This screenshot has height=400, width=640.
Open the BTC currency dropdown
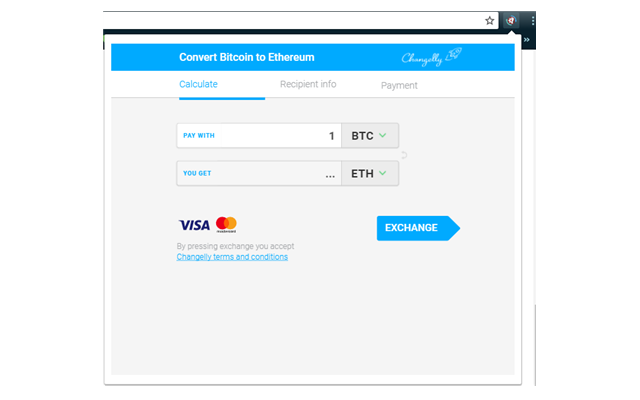point(370,136)
